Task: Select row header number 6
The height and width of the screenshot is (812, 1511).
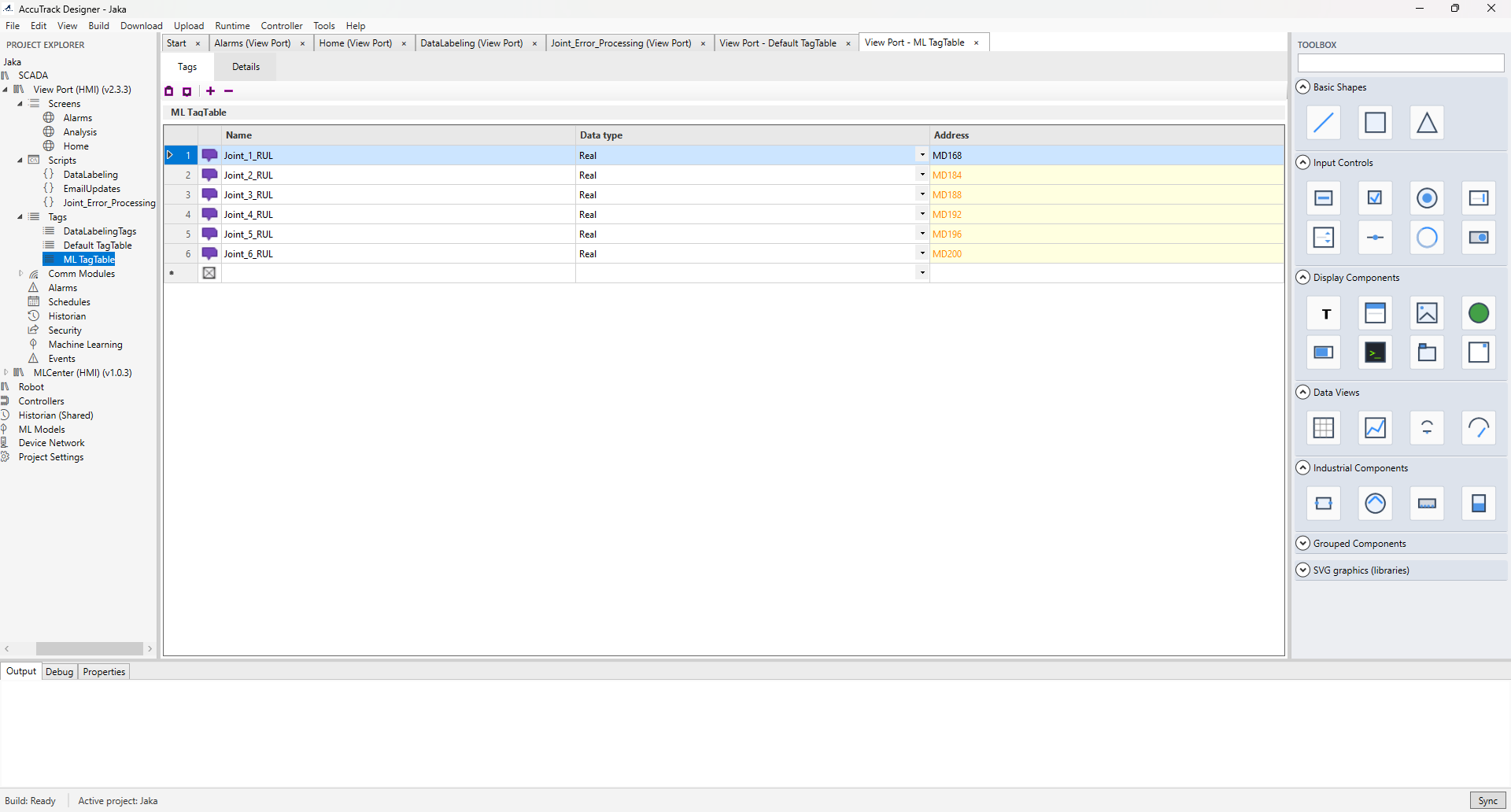Action: pos(181,253)
